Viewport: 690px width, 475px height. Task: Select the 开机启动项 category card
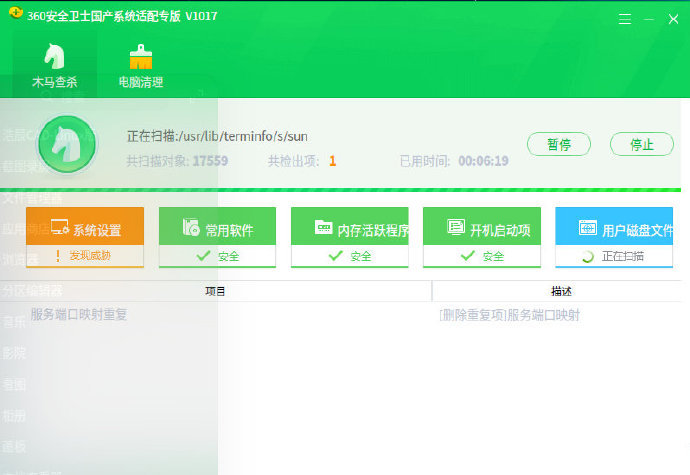coord(482,237)
